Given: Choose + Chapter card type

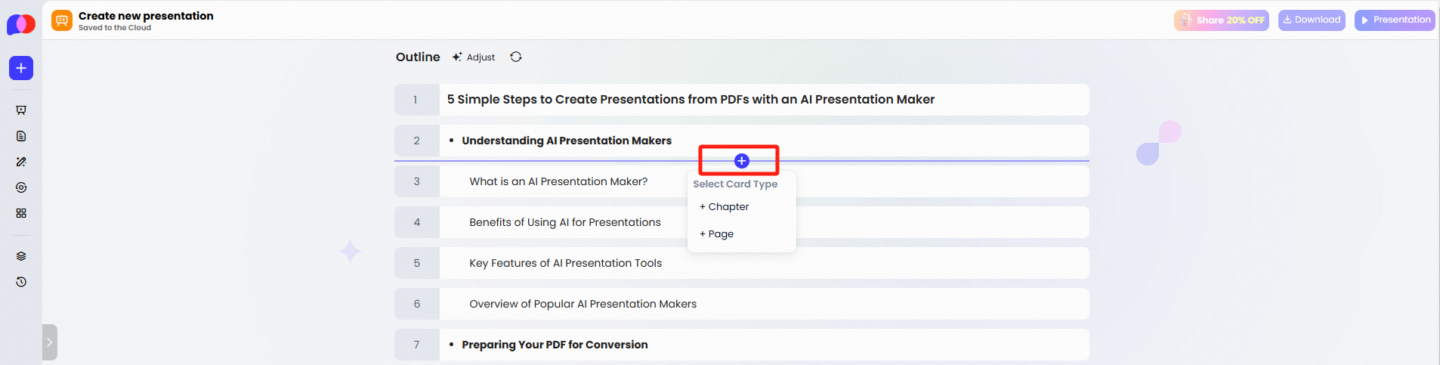Looking at the screenshot, I should pyautogui.click(x=725, y=207).
